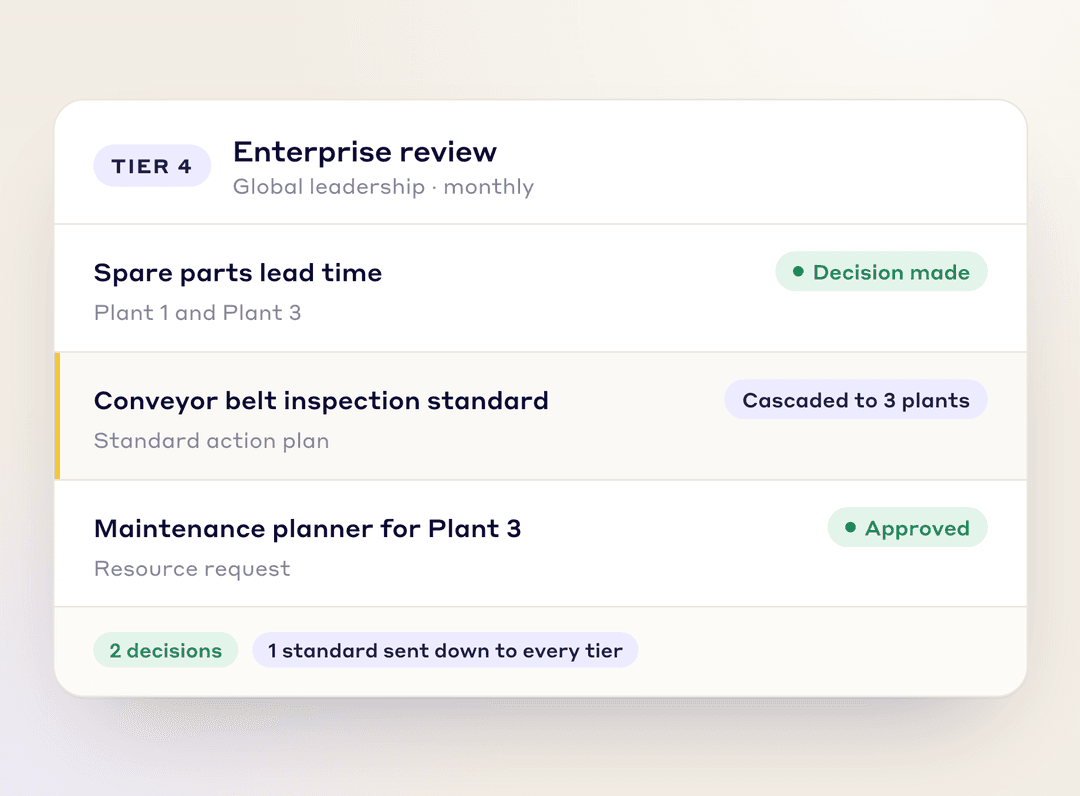Click the Cascaded to 3 plants pill
Image resolution: width=1080 pixels, height=796 pixels.
[x=855, y=399]
